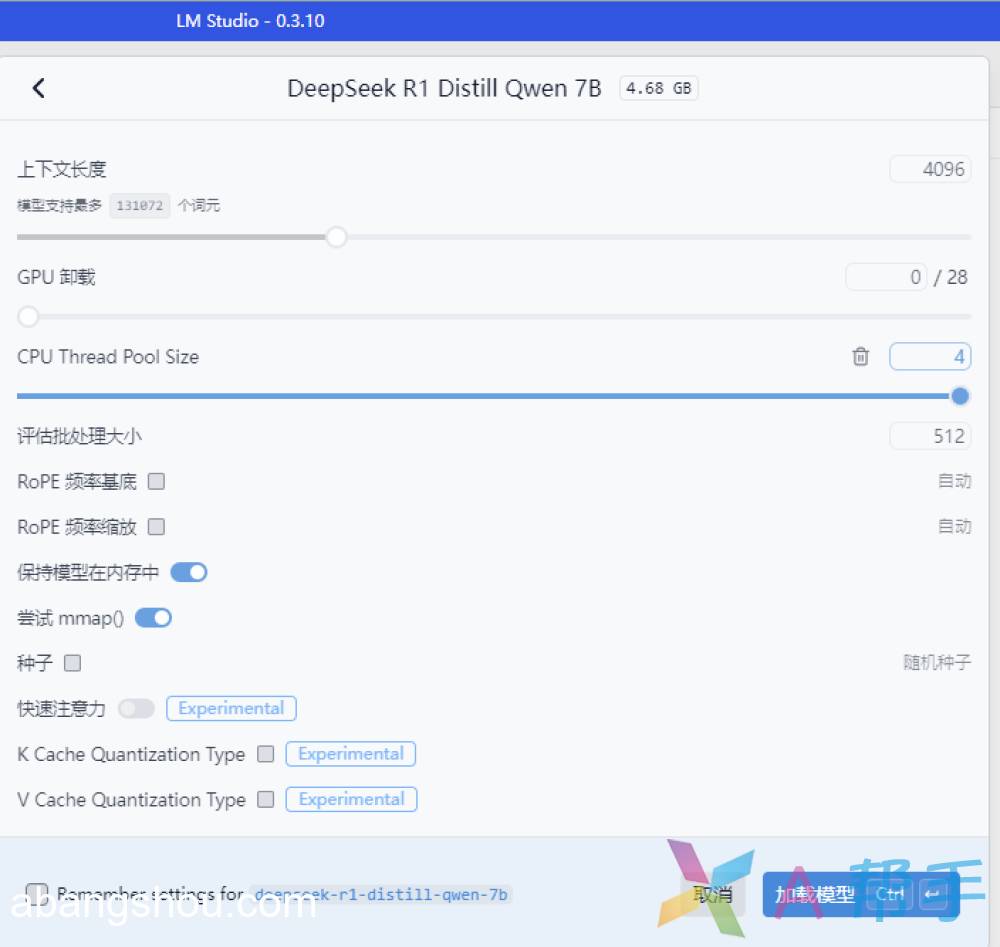Turn on the 快速注意力 toggle
Viewport: 1000px width, 947px height.
(136, 709)
